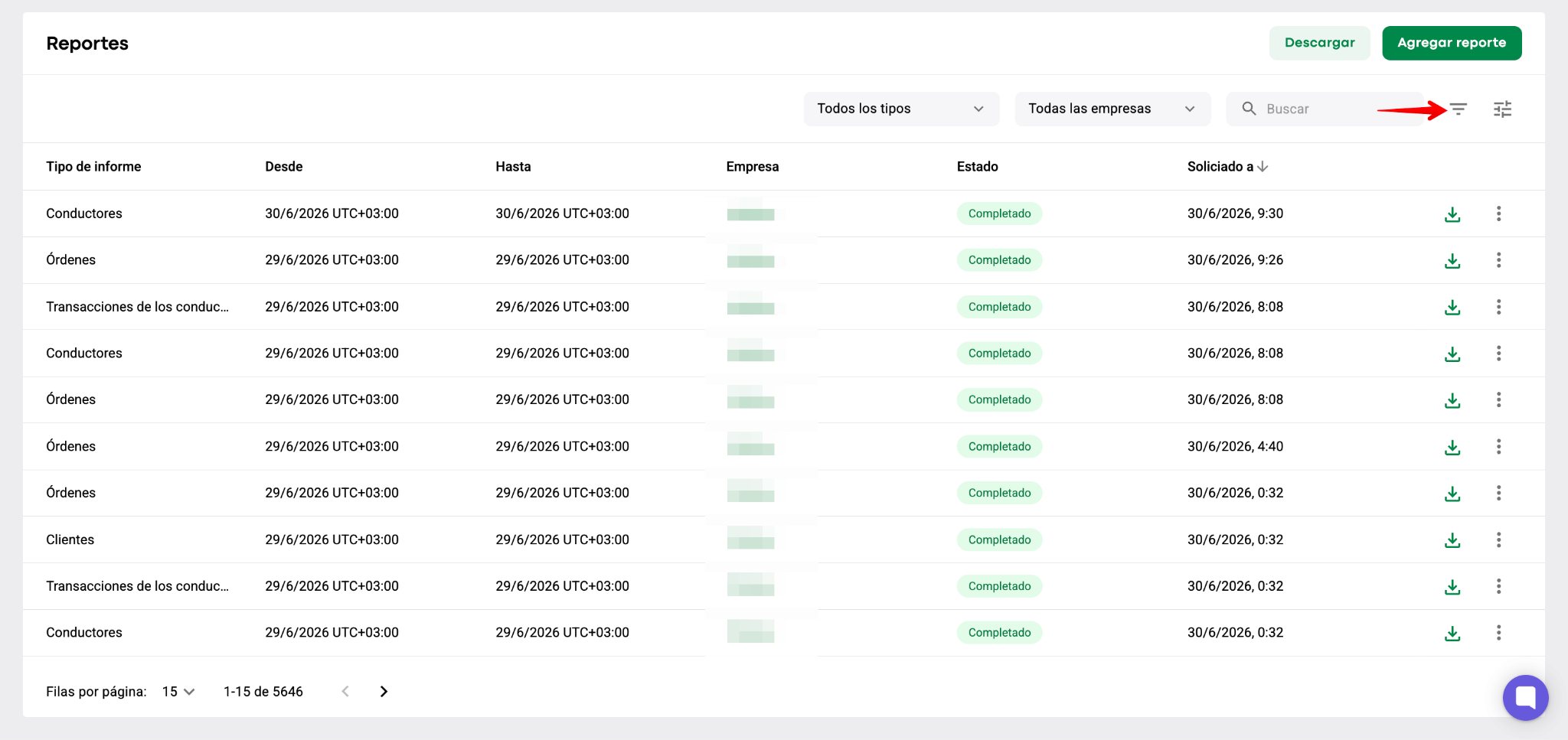
Task: Open more options for Conductores 0:32 row
Action: 1498,633
